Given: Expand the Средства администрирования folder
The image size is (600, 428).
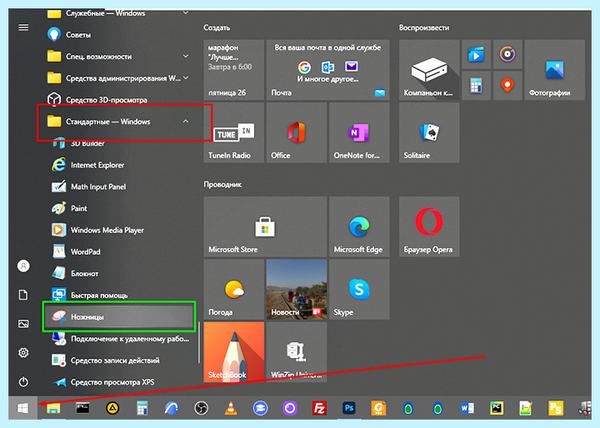Looking at the screenshot, I should (x=119, y=78).
